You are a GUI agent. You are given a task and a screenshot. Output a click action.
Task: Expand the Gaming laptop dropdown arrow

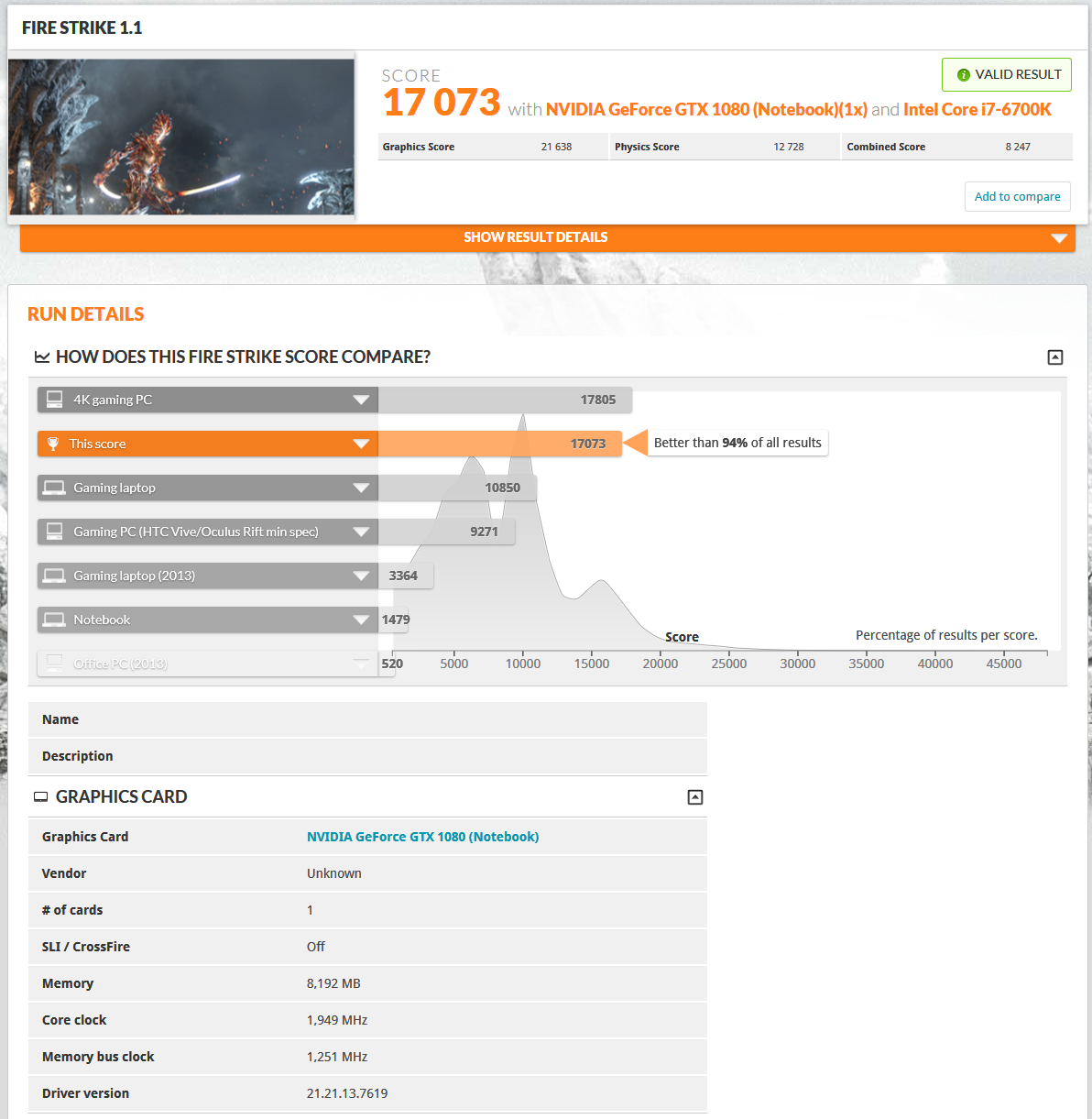click(361, 488)
